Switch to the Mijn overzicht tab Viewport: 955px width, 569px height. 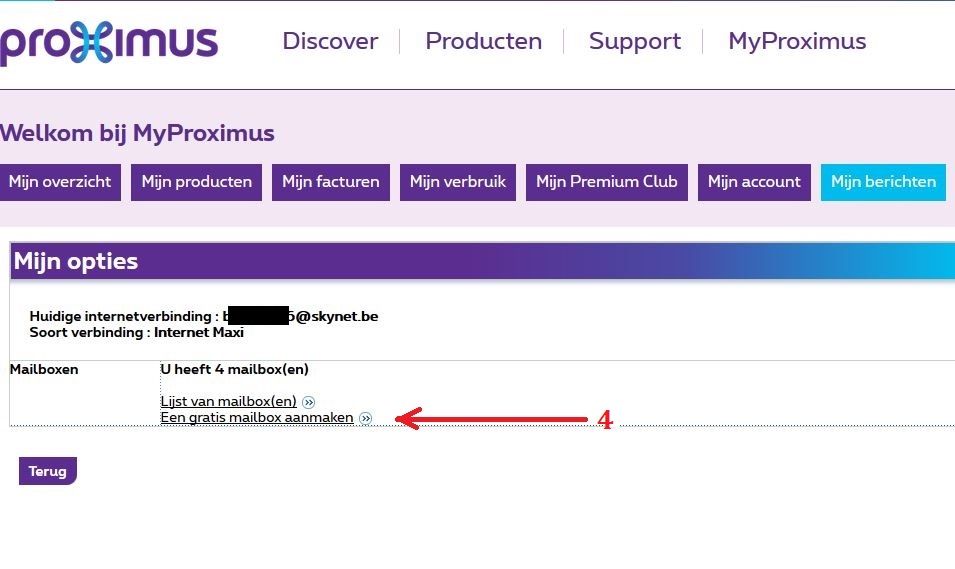(60, 182)
